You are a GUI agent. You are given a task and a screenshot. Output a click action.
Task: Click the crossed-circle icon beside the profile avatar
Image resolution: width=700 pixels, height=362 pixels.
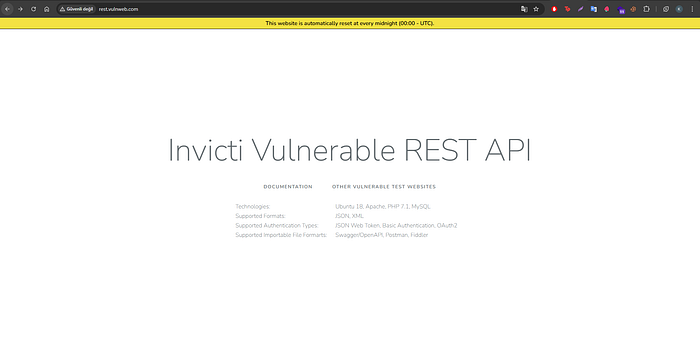coord(666,9)
